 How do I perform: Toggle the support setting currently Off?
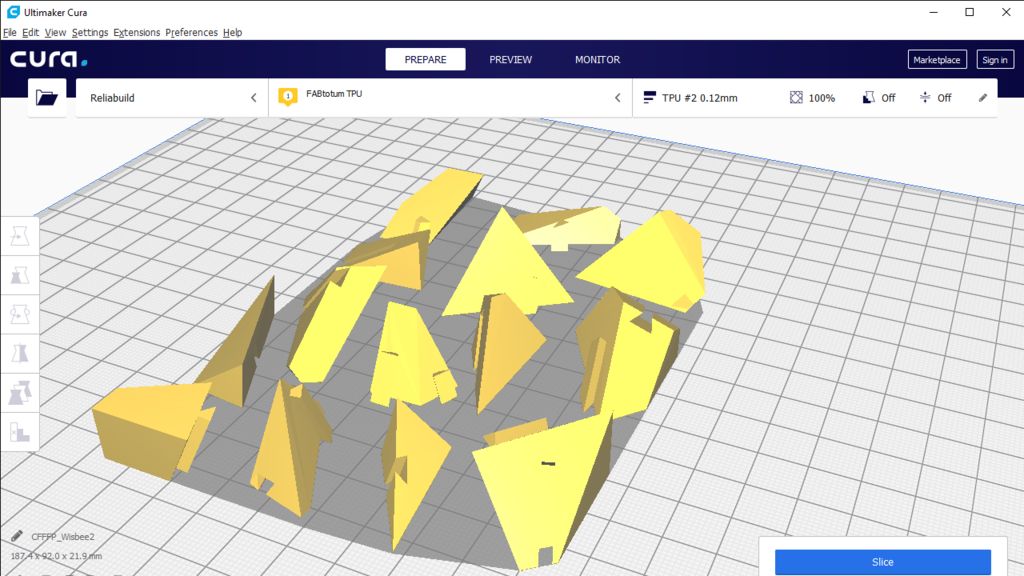(x=878, y=97)
